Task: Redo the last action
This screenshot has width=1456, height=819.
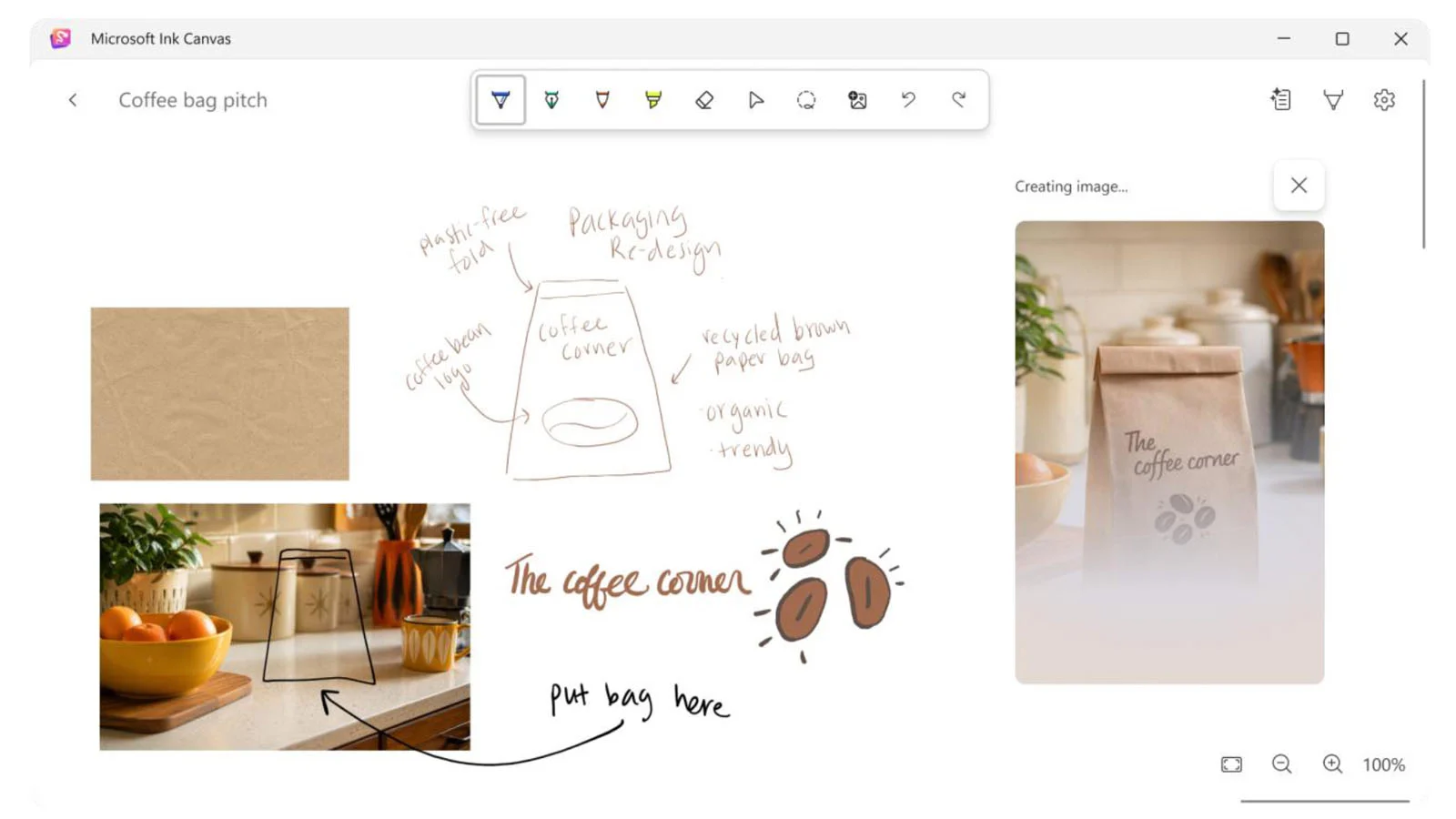Action: click(959, 100)
